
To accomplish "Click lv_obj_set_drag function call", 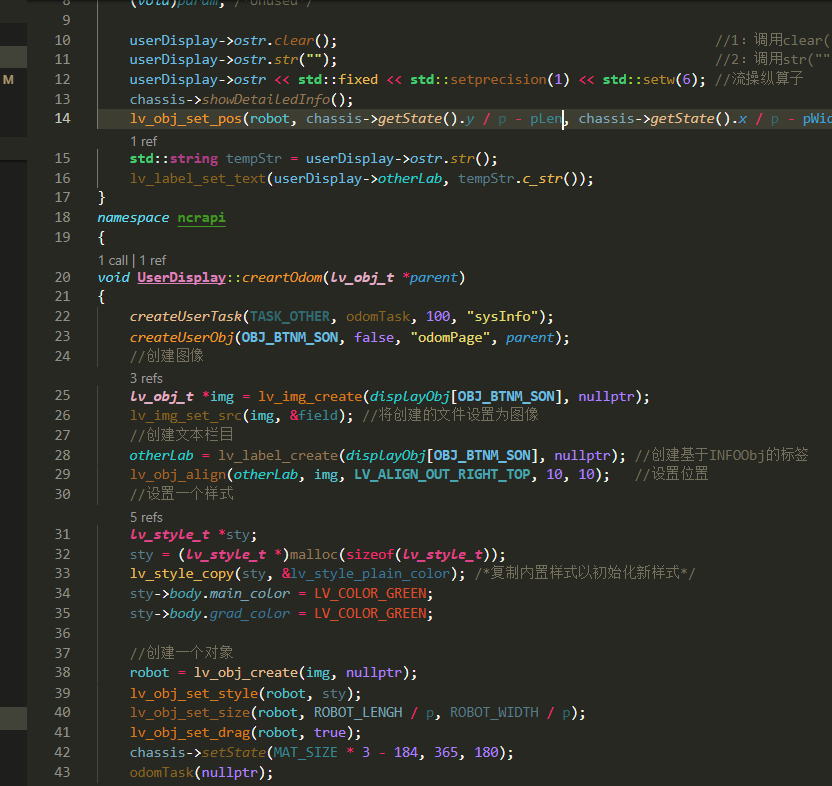I will (190, 732).
